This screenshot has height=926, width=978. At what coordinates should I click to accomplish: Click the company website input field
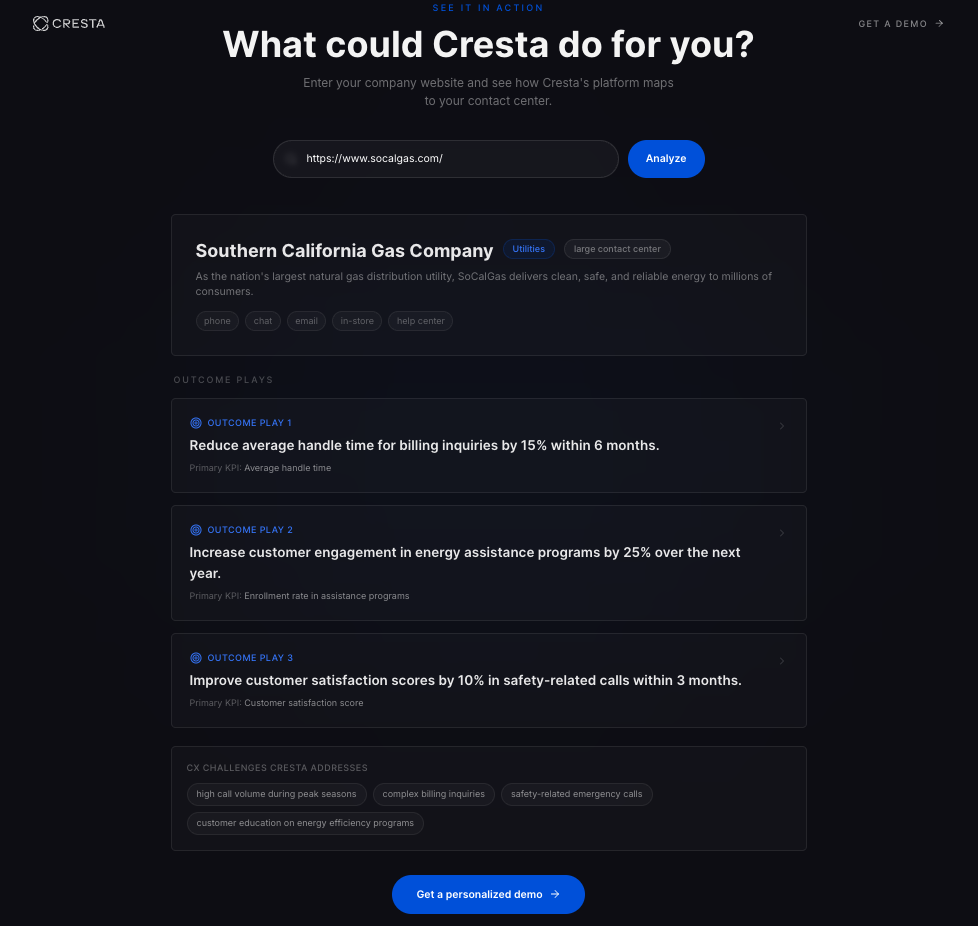pyautogui.click(x=445, y=159)
